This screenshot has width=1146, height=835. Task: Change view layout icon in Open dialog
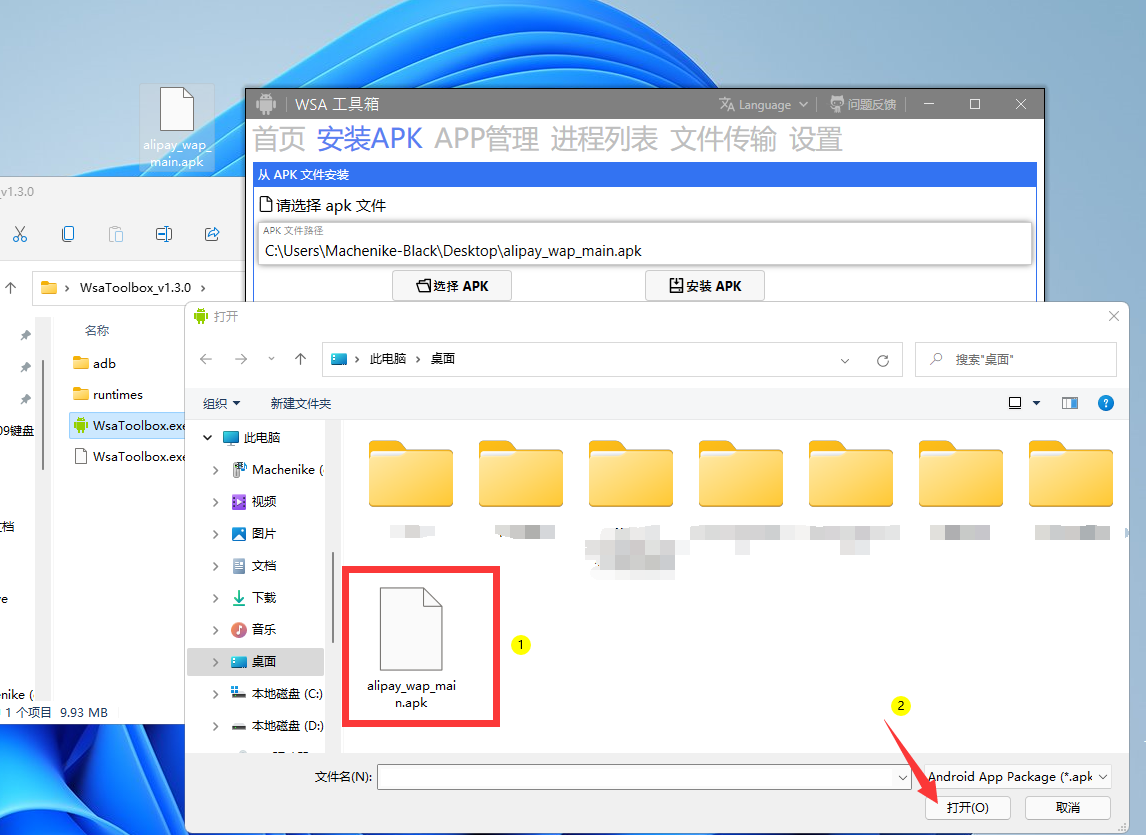coord(1014,403)
